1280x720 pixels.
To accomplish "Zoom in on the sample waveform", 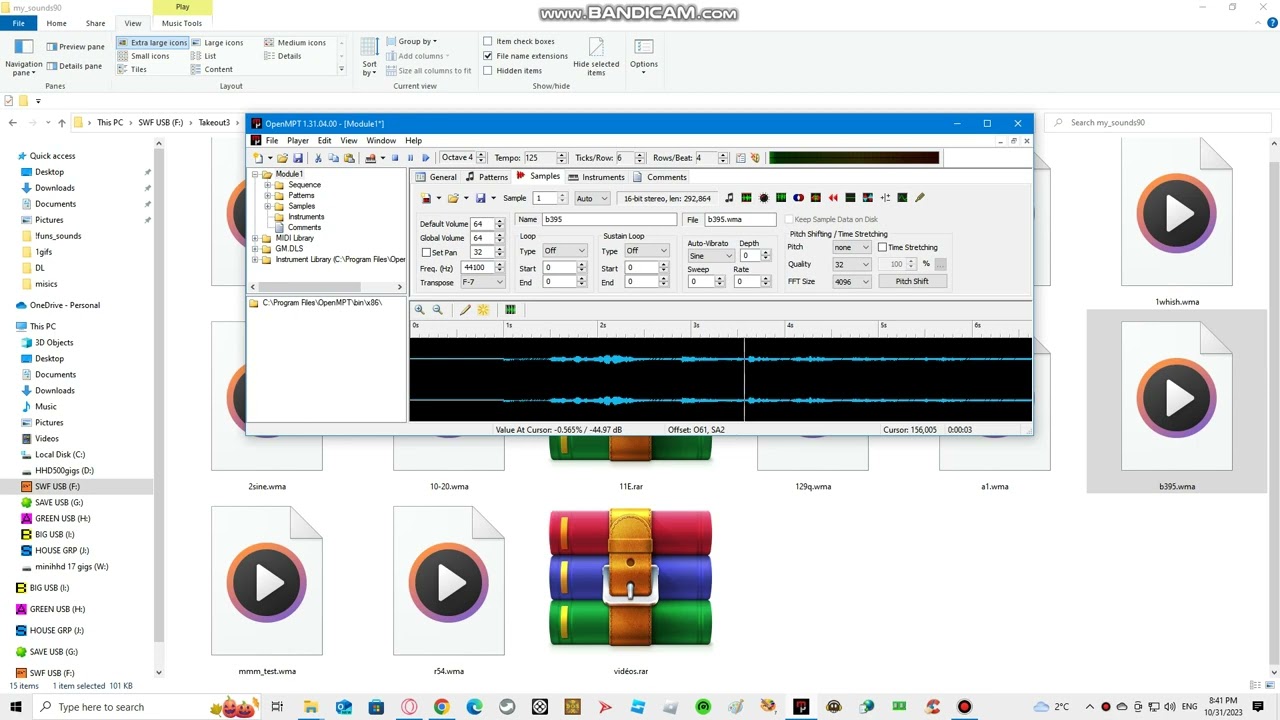I will point(420,310).
